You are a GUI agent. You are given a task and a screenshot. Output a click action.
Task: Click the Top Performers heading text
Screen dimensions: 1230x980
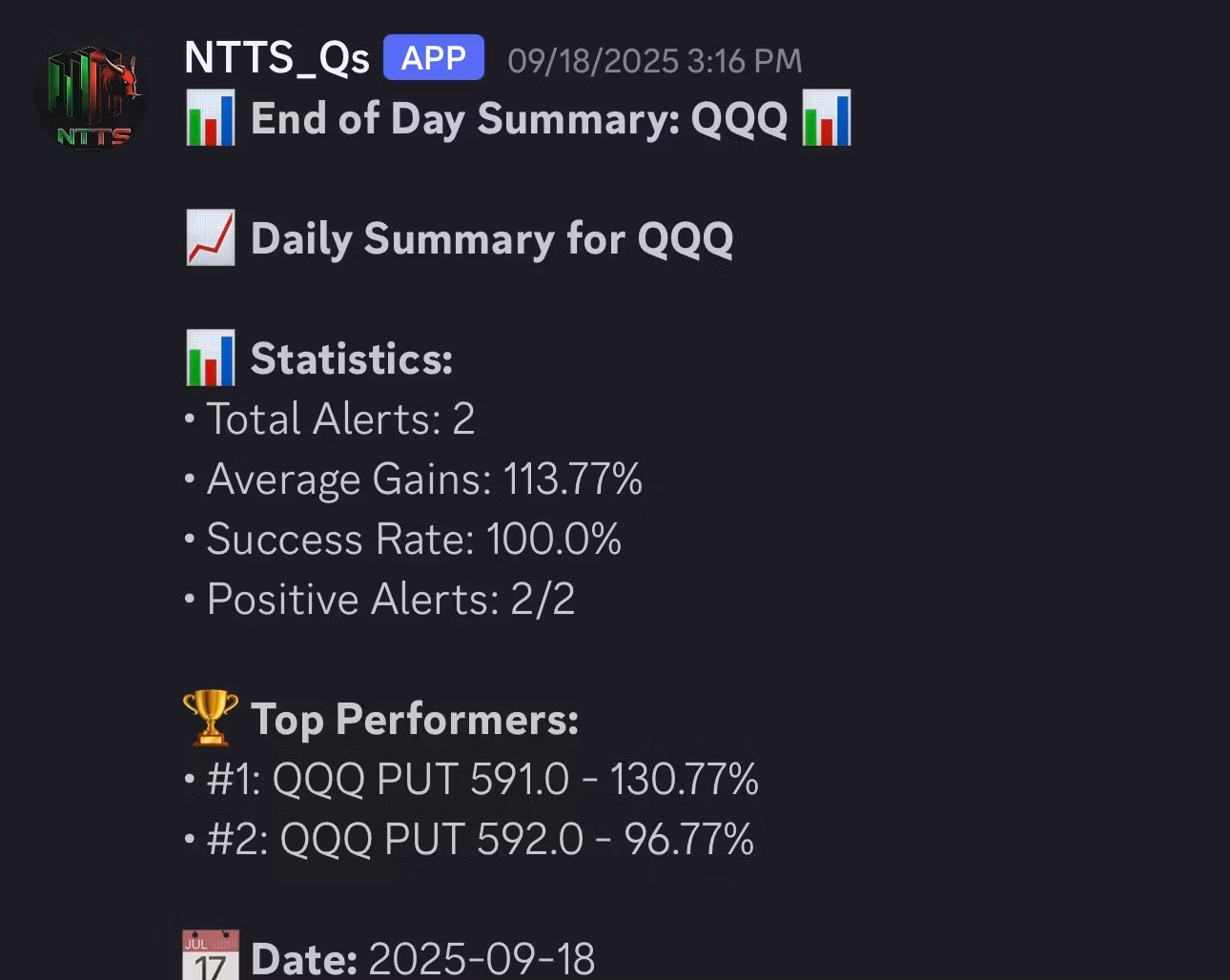[x=414, y=719]
